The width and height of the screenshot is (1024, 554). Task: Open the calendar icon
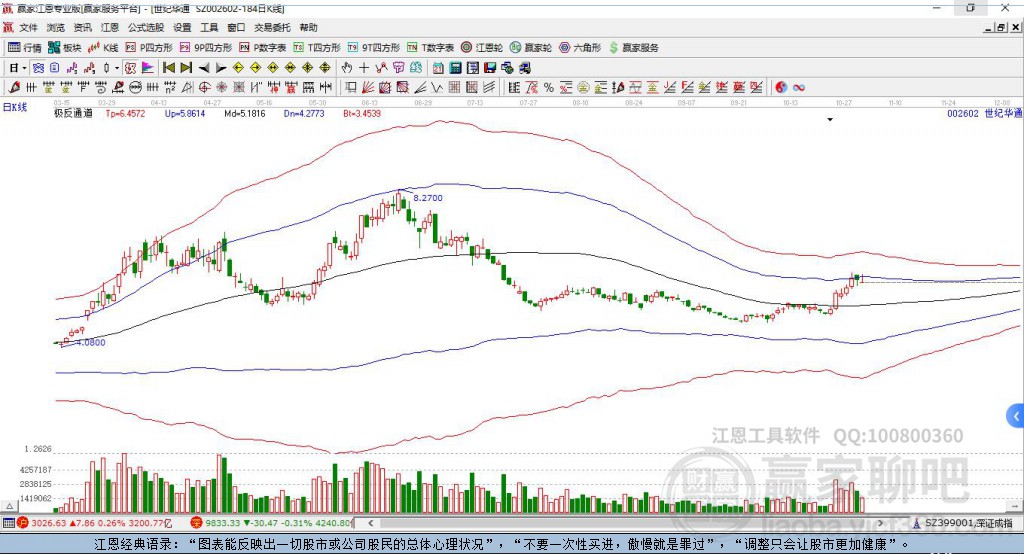click(x=438, y=68)
